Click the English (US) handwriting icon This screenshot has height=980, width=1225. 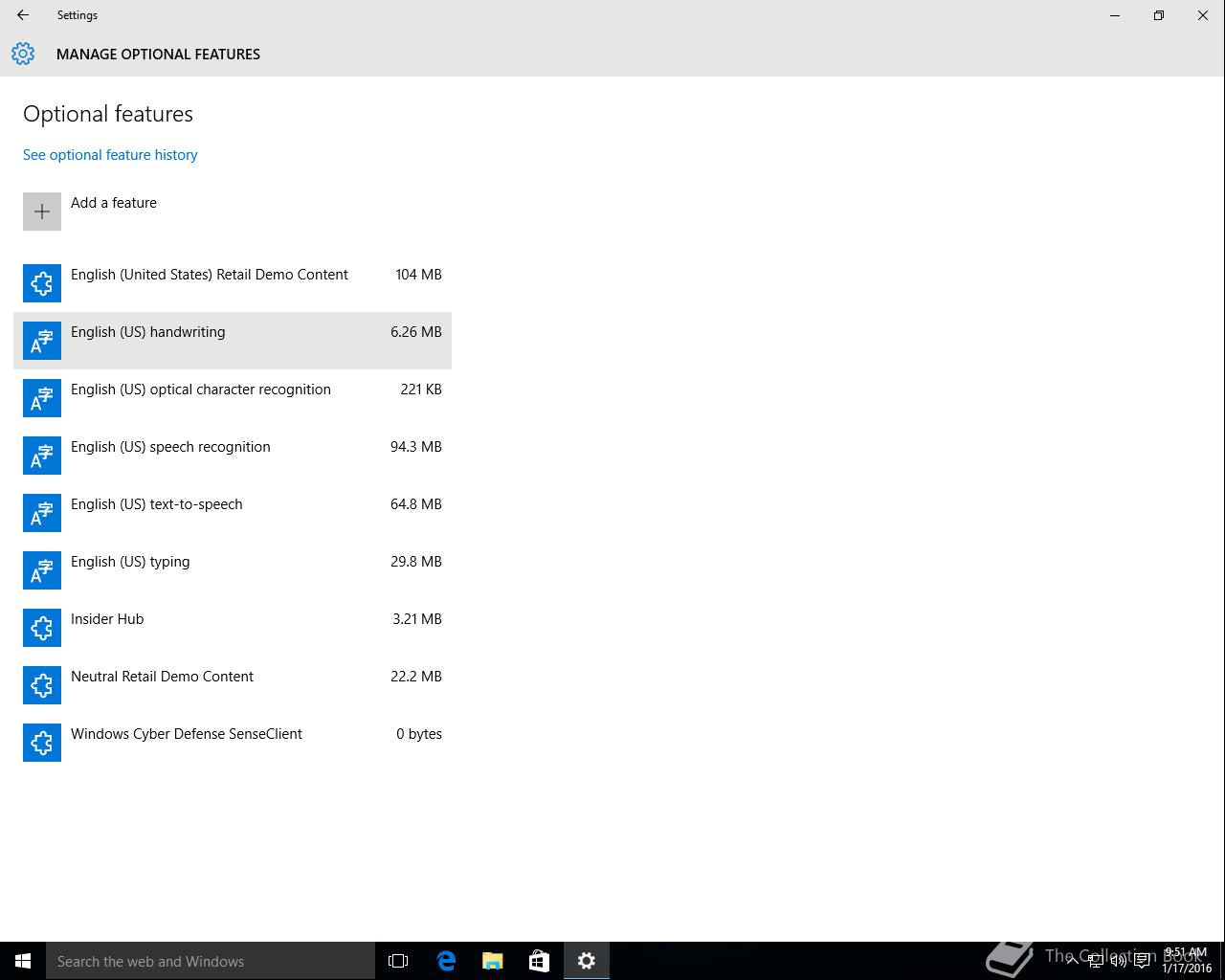42,341
